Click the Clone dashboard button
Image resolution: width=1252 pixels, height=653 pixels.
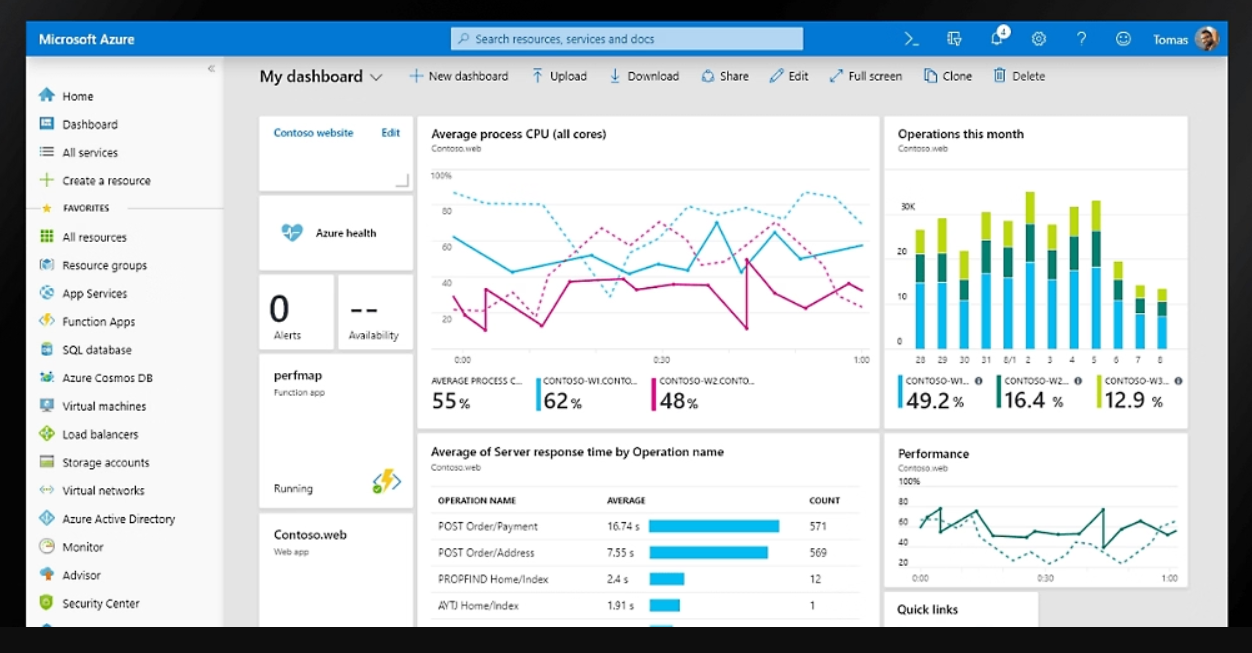947,76
